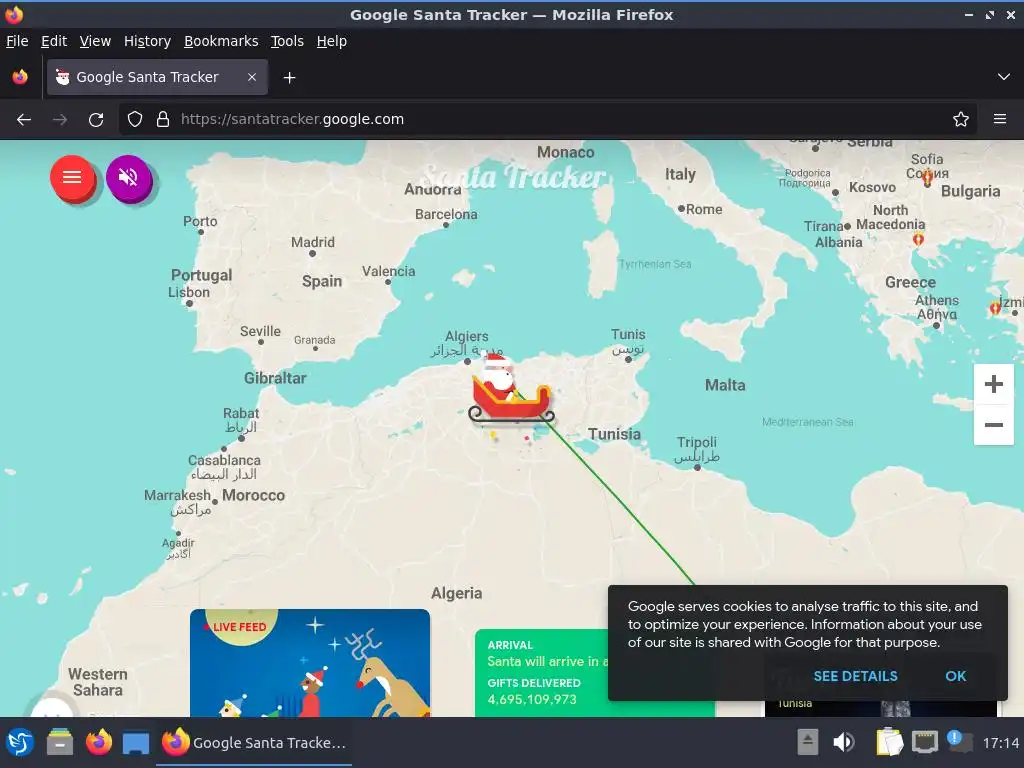Screen dimensions: 1024x768
Task: Click the Lisbon city label
Action: click(189, 293)
